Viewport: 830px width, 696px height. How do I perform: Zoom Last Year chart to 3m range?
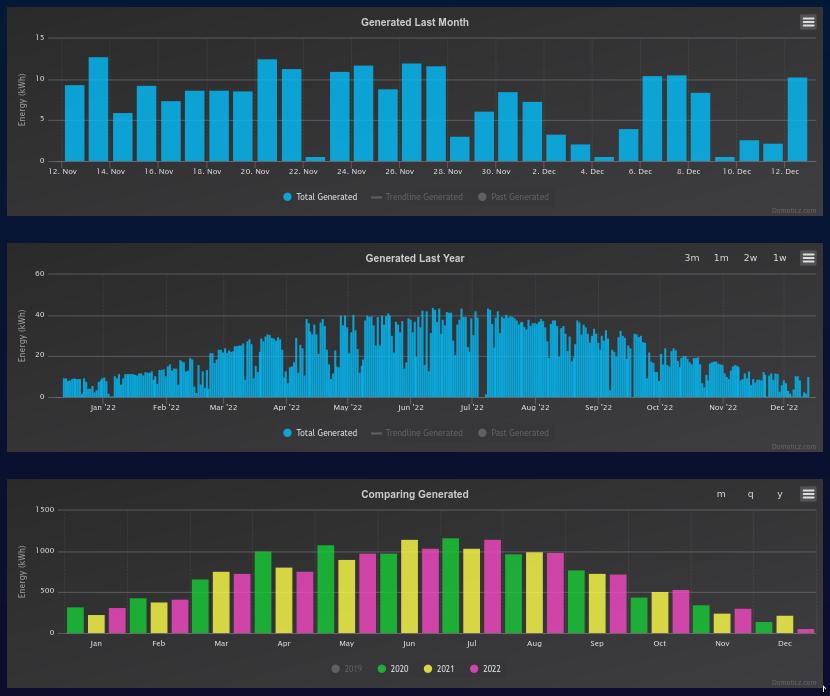pos(692,258)
